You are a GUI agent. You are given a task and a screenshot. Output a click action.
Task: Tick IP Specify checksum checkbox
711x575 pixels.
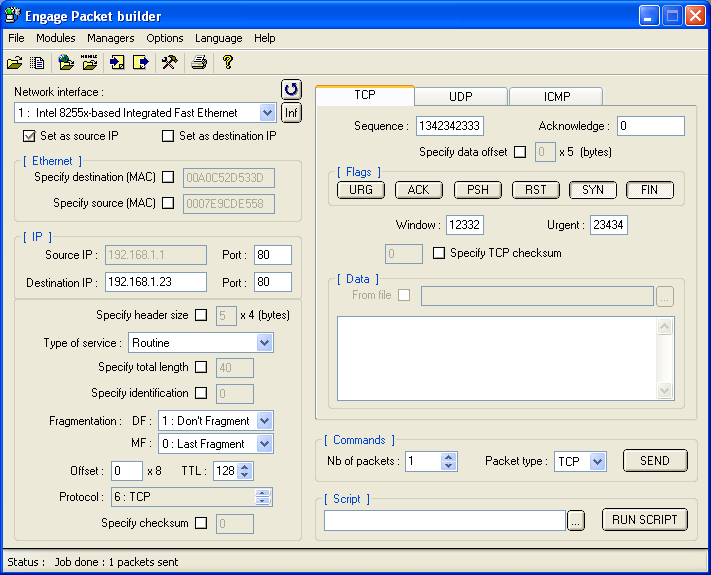pyautogui.click(x=201, y=523)
